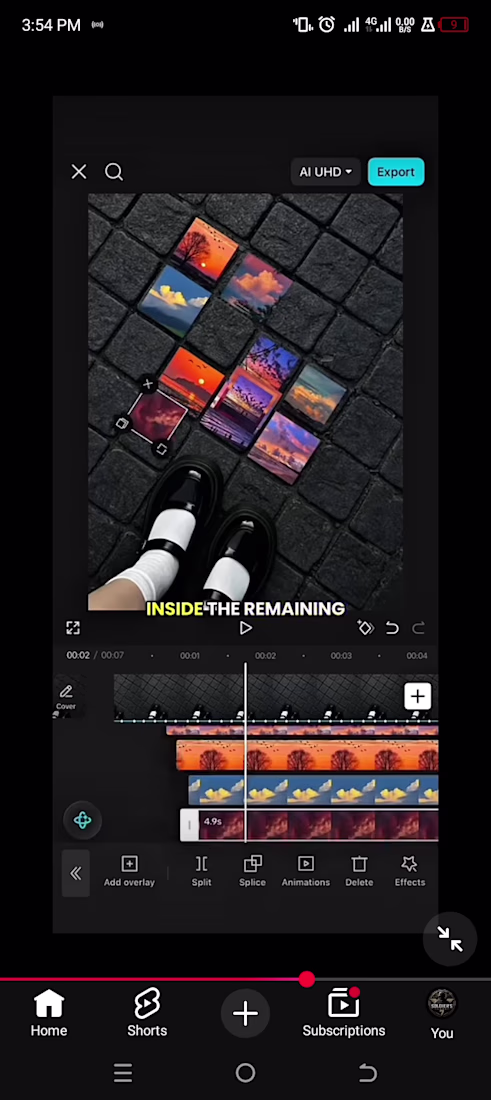The height and width of the screenshot is (1100, 491).
Task: Tap Android back arrow button
Action: pyautogui.click(x=368, y=1073)
